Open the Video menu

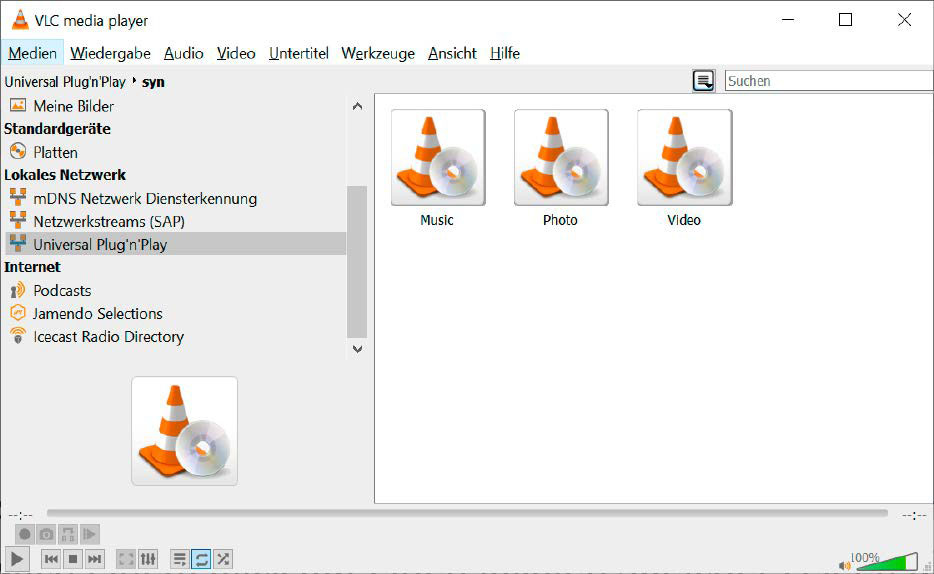pyautogui.click(x=236, y=54)
